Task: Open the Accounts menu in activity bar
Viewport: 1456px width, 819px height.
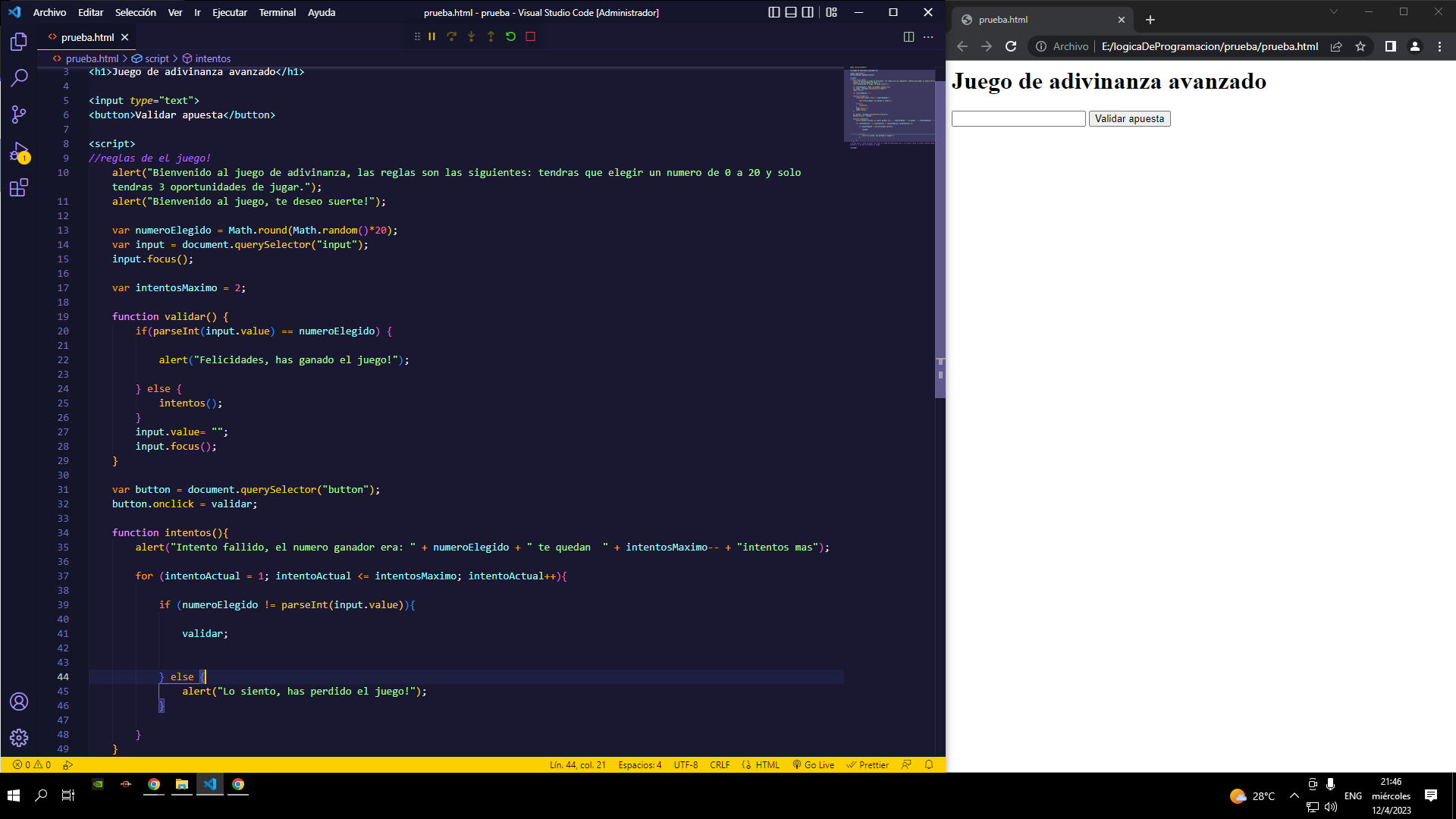Action: tap(19, 701)
